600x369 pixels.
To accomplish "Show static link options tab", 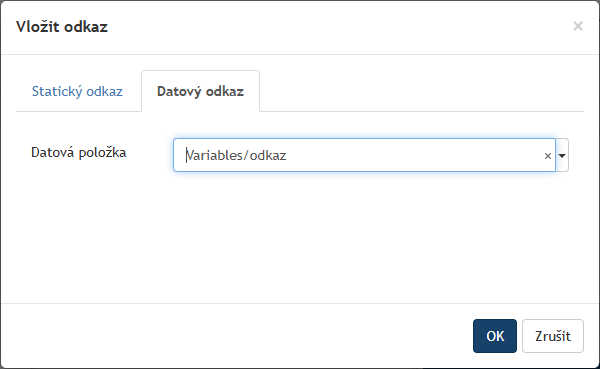I will (x=77, y=91).
